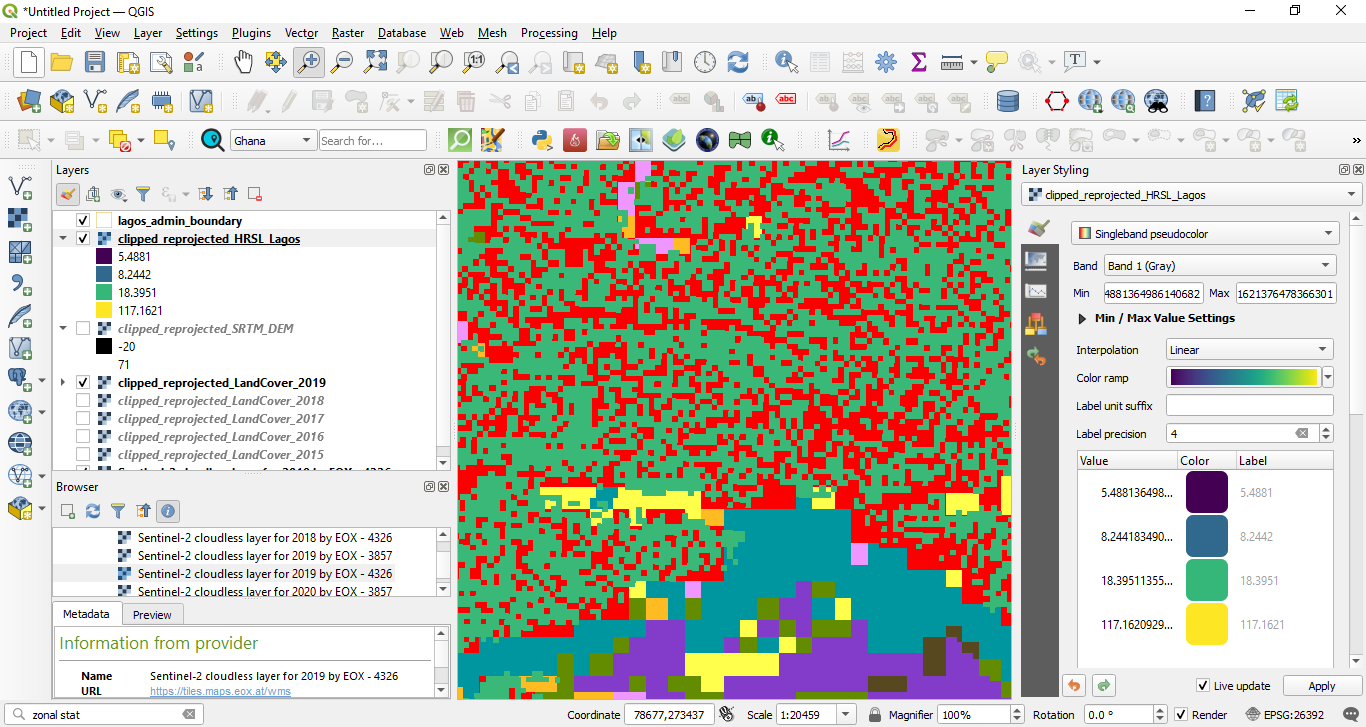The height and width of the screenshot is (727, 1366).
Task: Toggle visibility of clipped_reprojected_HRSL_Lagos layer
Action: (x=83, y=239)
